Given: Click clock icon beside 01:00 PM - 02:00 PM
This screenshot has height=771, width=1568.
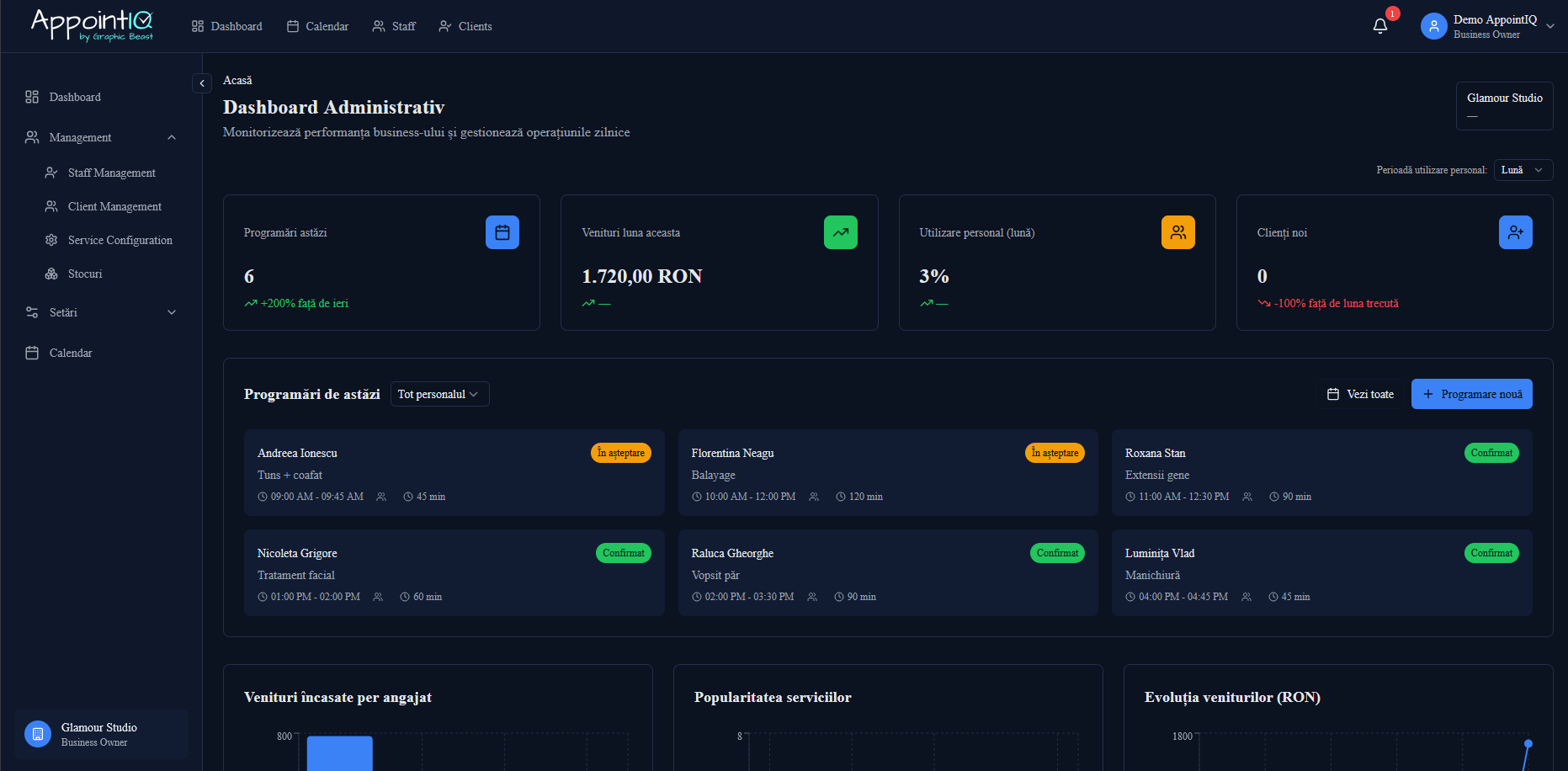Looking at the screenshot, I should click(263, 597).
